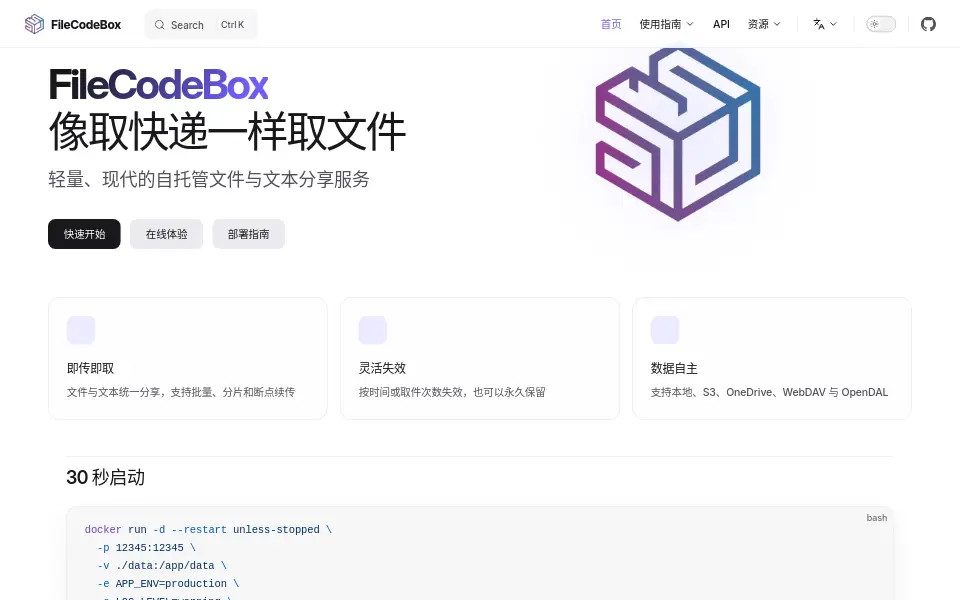Open language selector chevron
Screen dimensions: 960x600
[833, 24]
